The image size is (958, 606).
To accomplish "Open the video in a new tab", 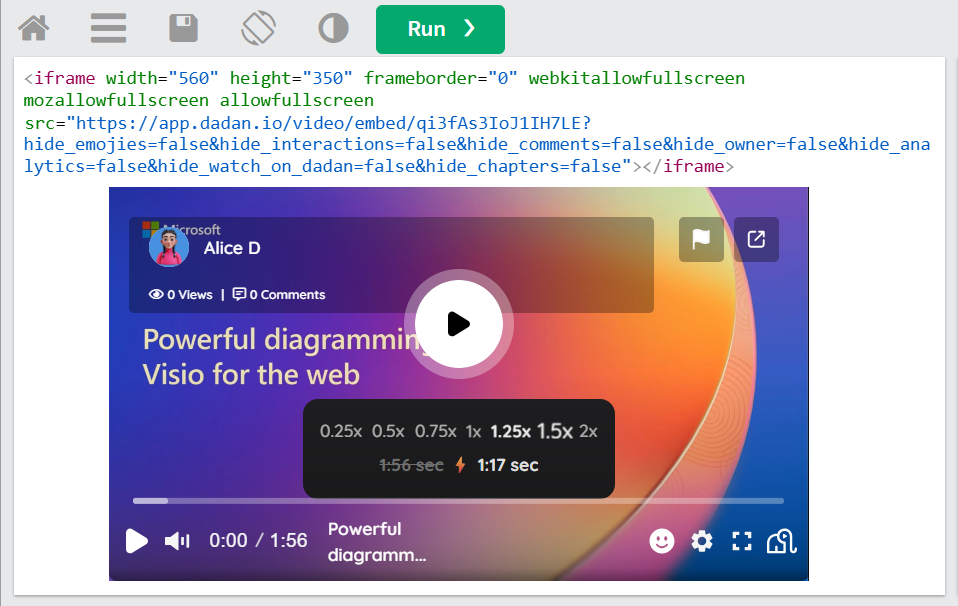I will click(x=756, y=240).
